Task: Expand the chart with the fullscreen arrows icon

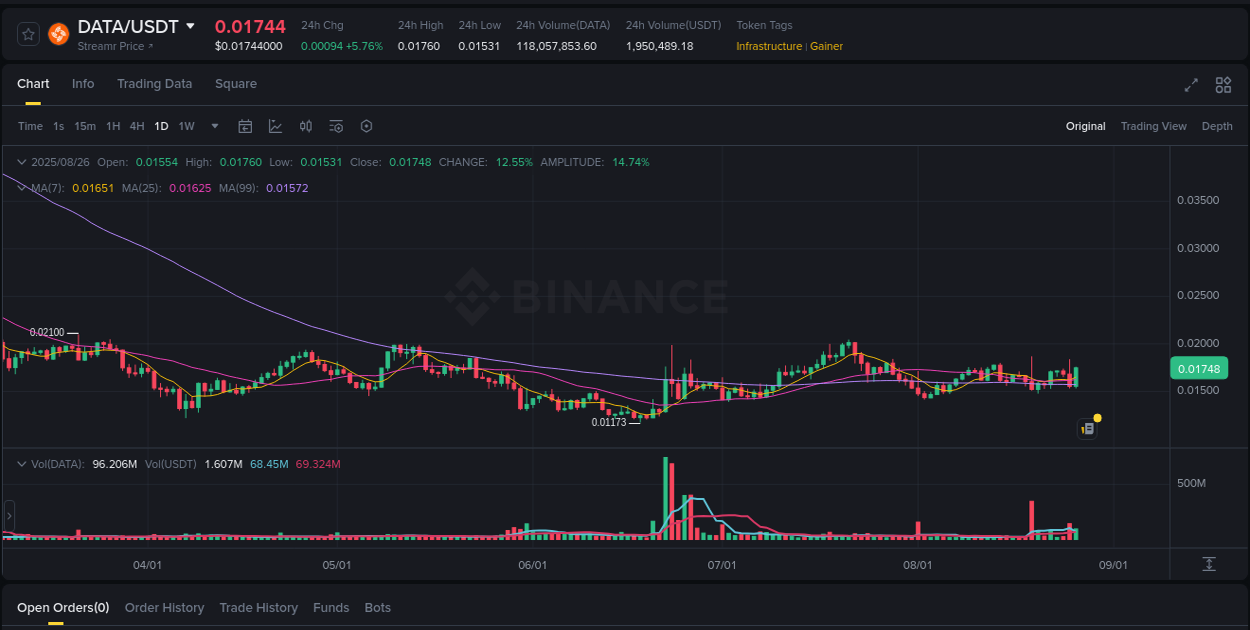Action: [1191, 86]
